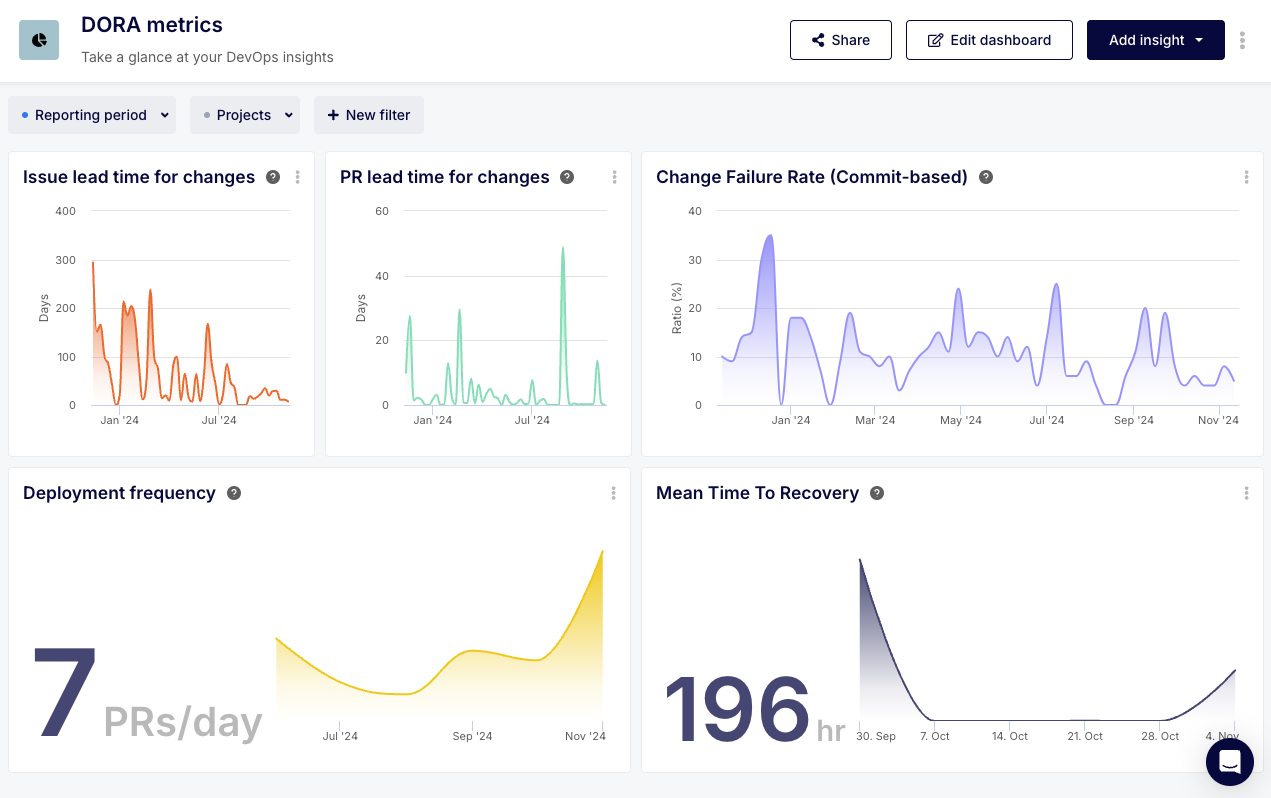Click the DORA metrics dashboard pie icon
This screenshot has height=798, width=1271.
click(x=39, y=40)
